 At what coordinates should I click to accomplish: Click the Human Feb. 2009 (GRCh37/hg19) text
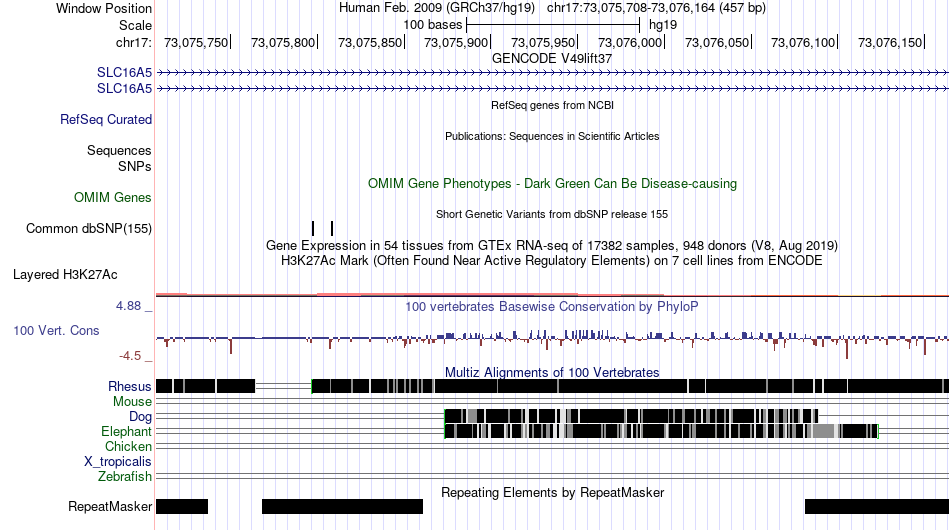click(x=437, y=8)
